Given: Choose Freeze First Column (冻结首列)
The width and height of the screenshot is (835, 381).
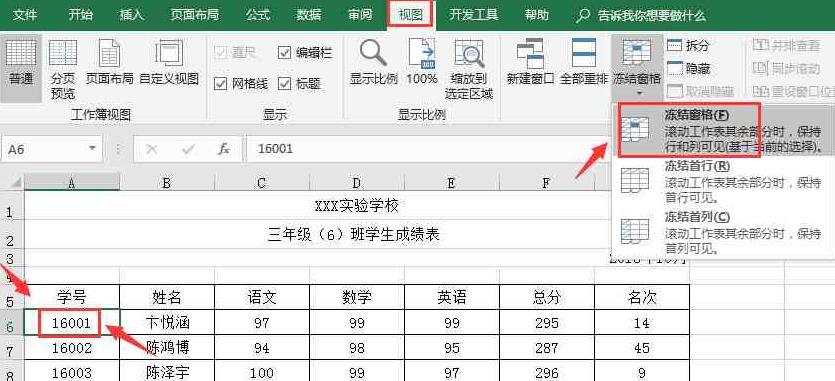Looking at the screenshot, I should pyautogui.click(x=724, y=232).
